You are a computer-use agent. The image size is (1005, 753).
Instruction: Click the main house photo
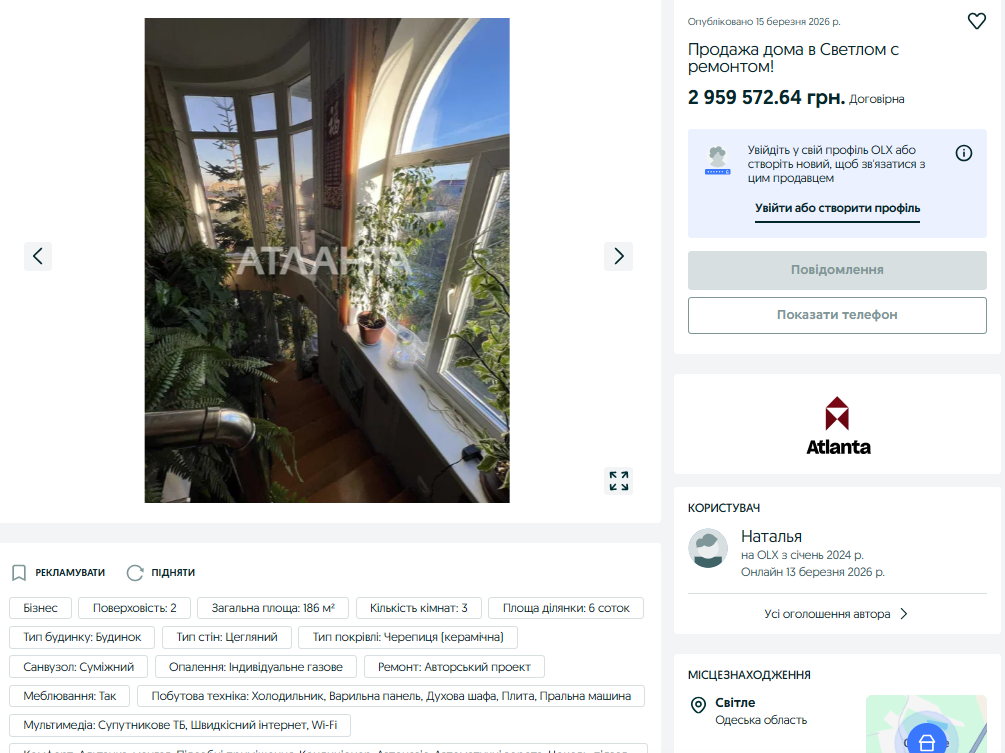[x=327, y=260]
